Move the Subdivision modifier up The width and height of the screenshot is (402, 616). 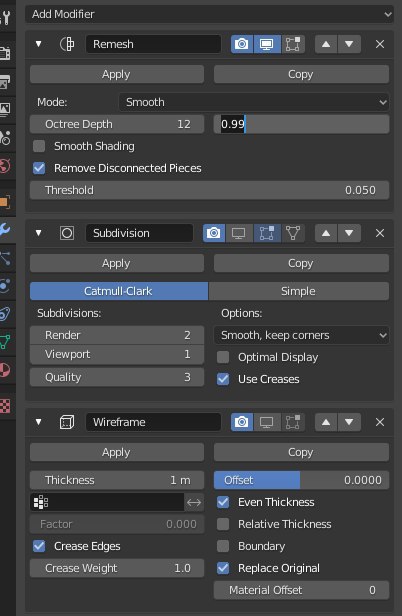pos(326,233)
